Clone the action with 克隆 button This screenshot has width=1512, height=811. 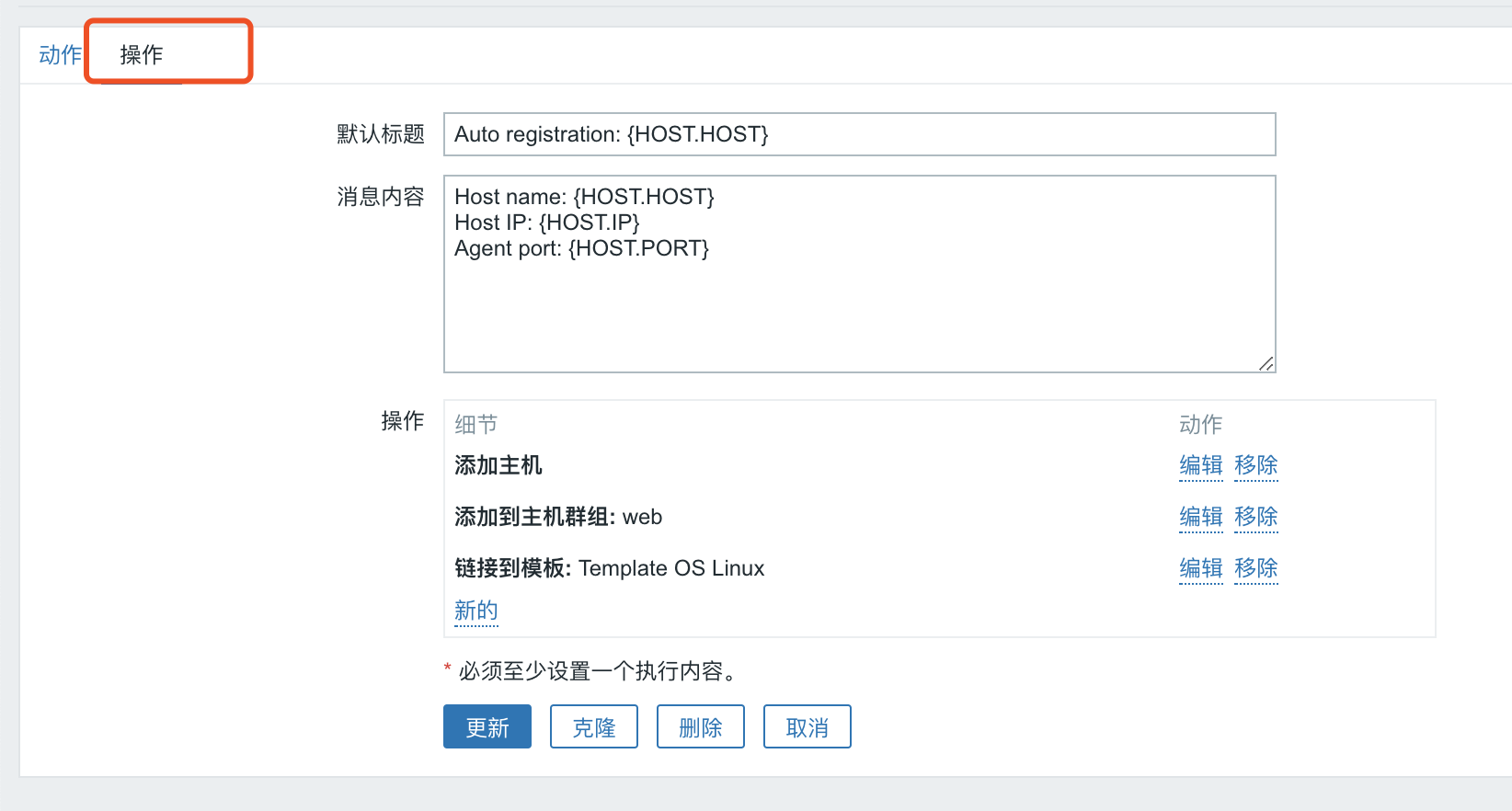pos(594,726)
